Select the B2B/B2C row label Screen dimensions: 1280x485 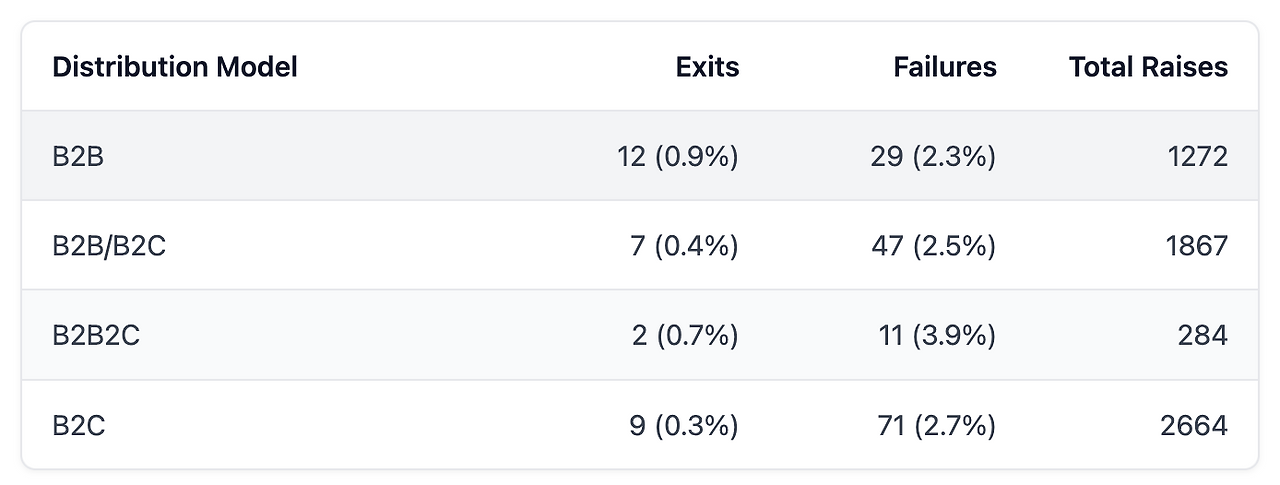(x=109, y=246)
